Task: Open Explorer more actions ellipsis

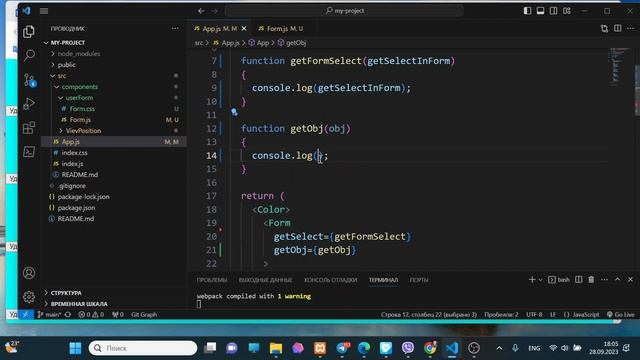Action: pyautogui.click(x=175, y=28)
